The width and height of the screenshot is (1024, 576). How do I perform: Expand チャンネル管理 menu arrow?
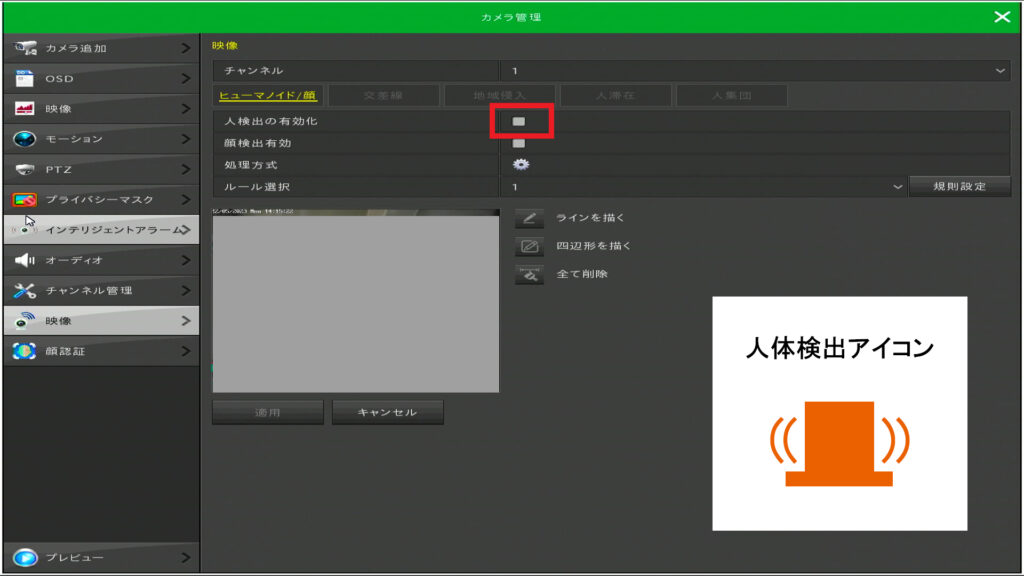186,290
